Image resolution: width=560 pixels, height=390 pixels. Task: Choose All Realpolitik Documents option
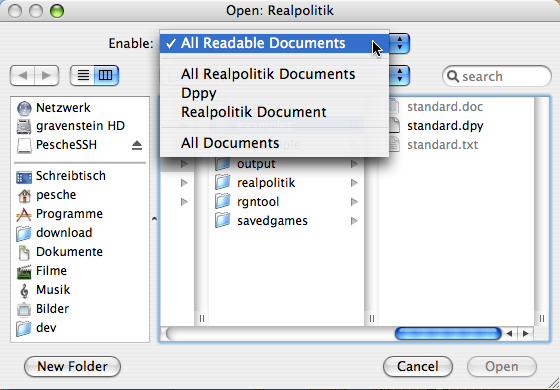pyautogui.click(x=274, y=74)
